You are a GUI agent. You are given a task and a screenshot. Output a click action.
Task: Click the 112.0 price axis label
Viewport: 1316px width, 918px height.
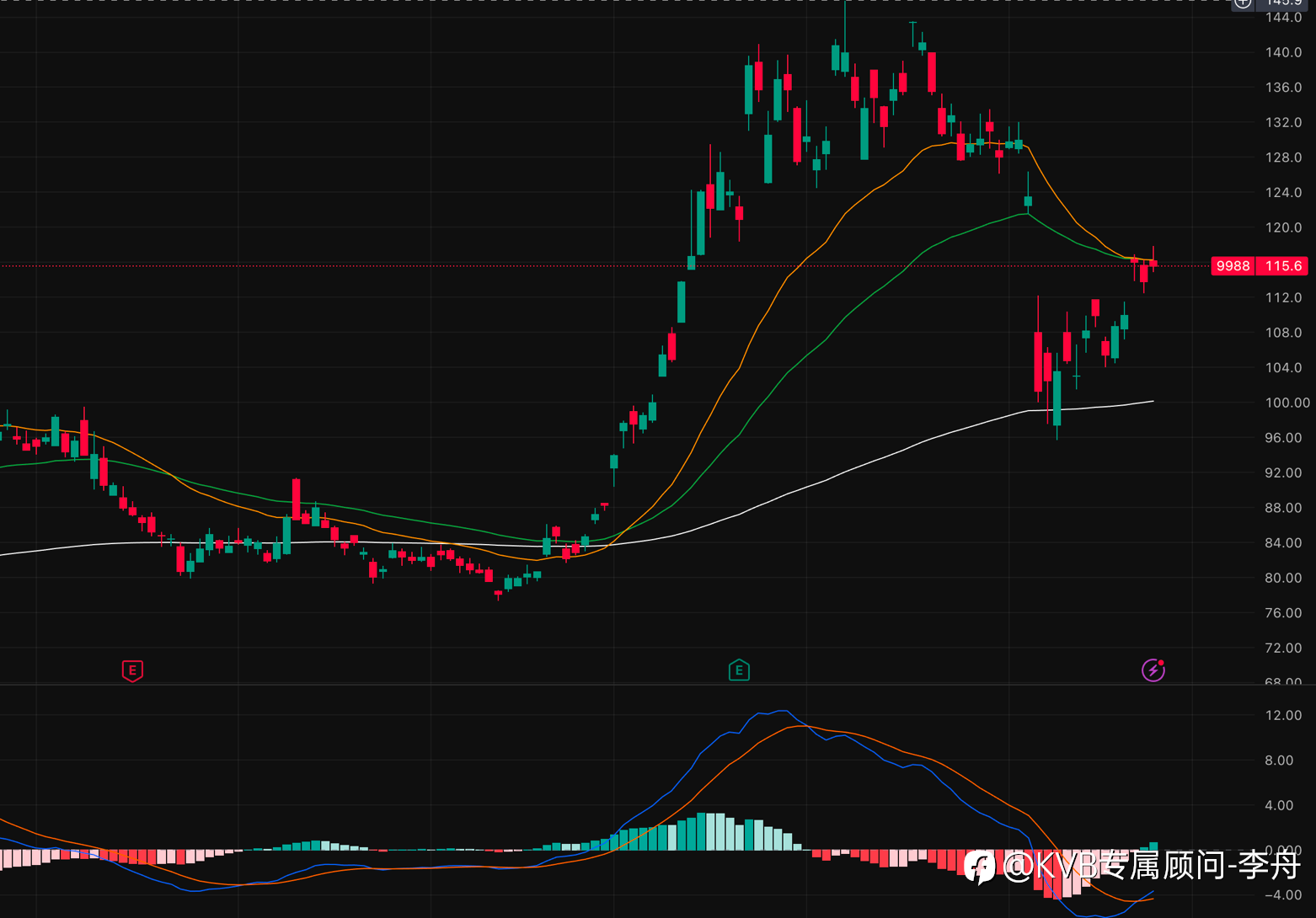(x=1283, y=297)
